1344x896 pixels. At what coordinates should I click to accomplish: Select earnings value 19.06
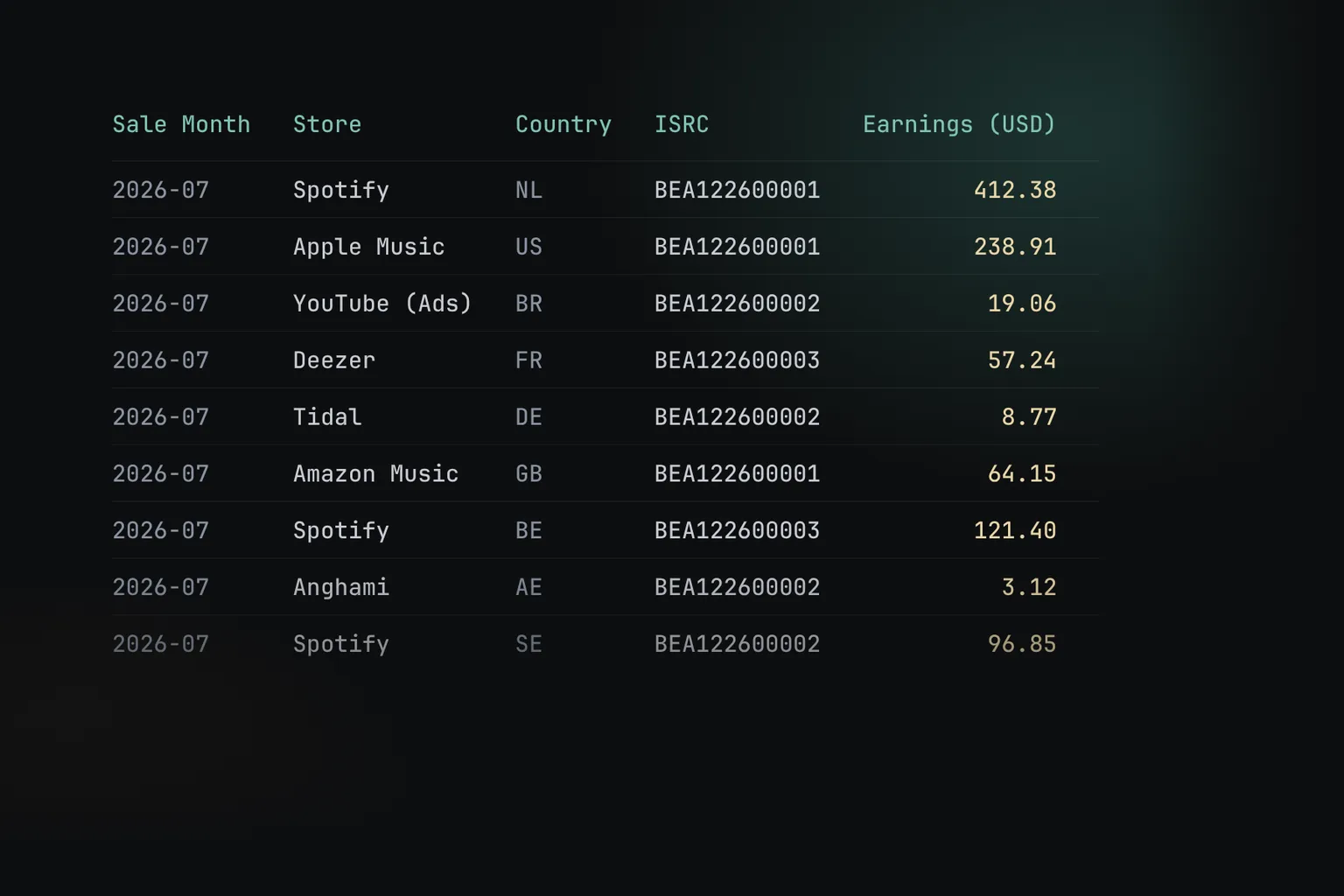[x=1022, y=304]
